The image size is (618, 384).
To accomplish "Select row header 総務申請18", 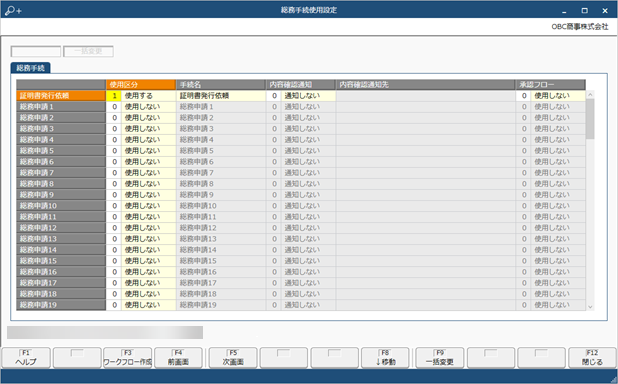I will (61, 294).
